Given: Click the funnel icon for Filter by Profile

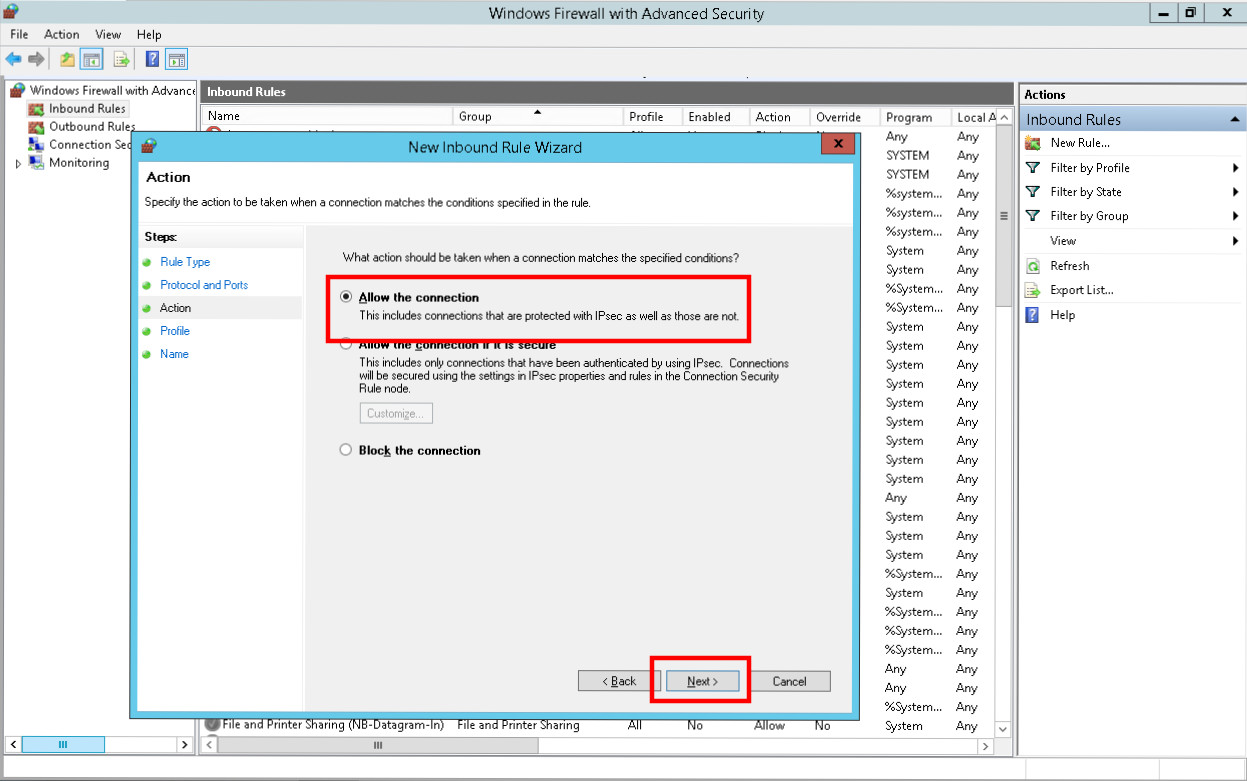Looking at the screenshot, I should click(x=1033, y=168).
